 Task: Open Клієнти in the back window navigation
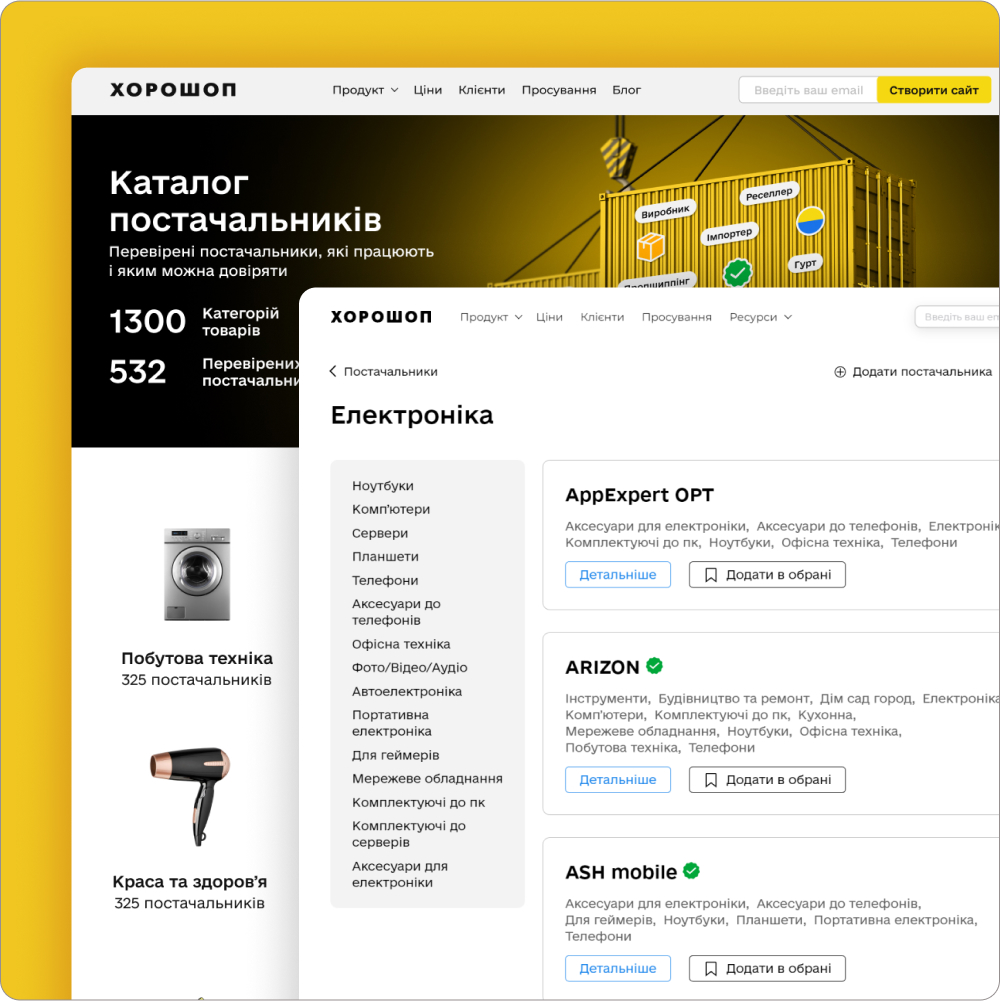[481, 90]
